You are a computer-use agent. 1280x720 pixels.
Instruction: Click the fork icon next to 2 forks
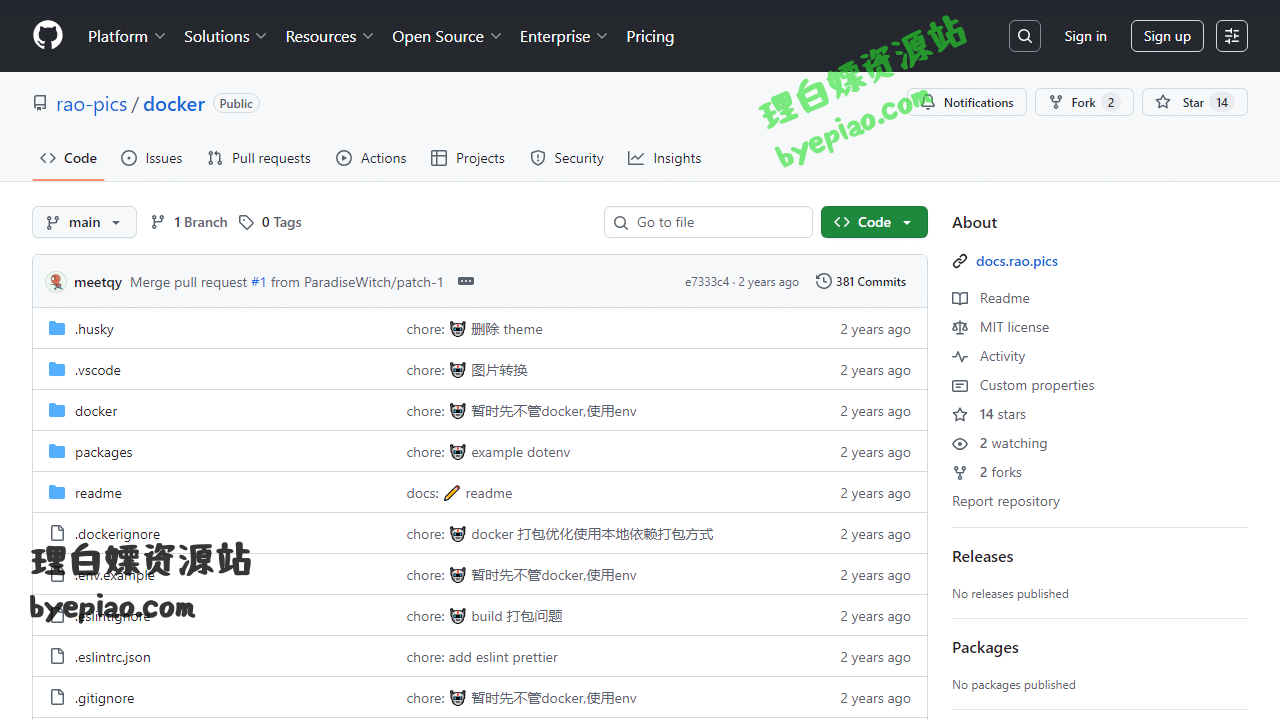[960, 472]
